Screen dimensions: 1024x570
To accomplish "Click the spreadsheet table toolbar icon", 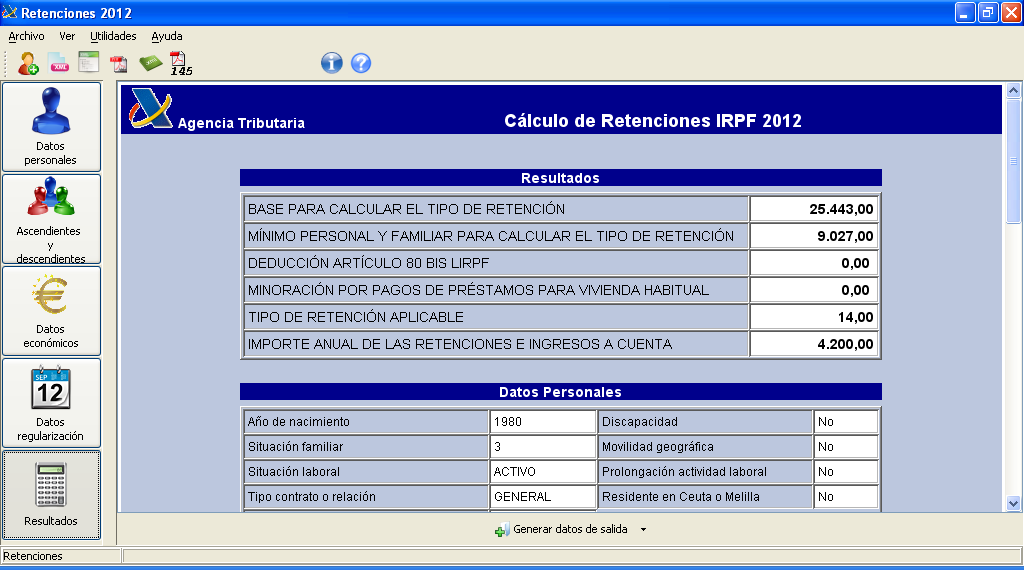I will coord(89,63).
